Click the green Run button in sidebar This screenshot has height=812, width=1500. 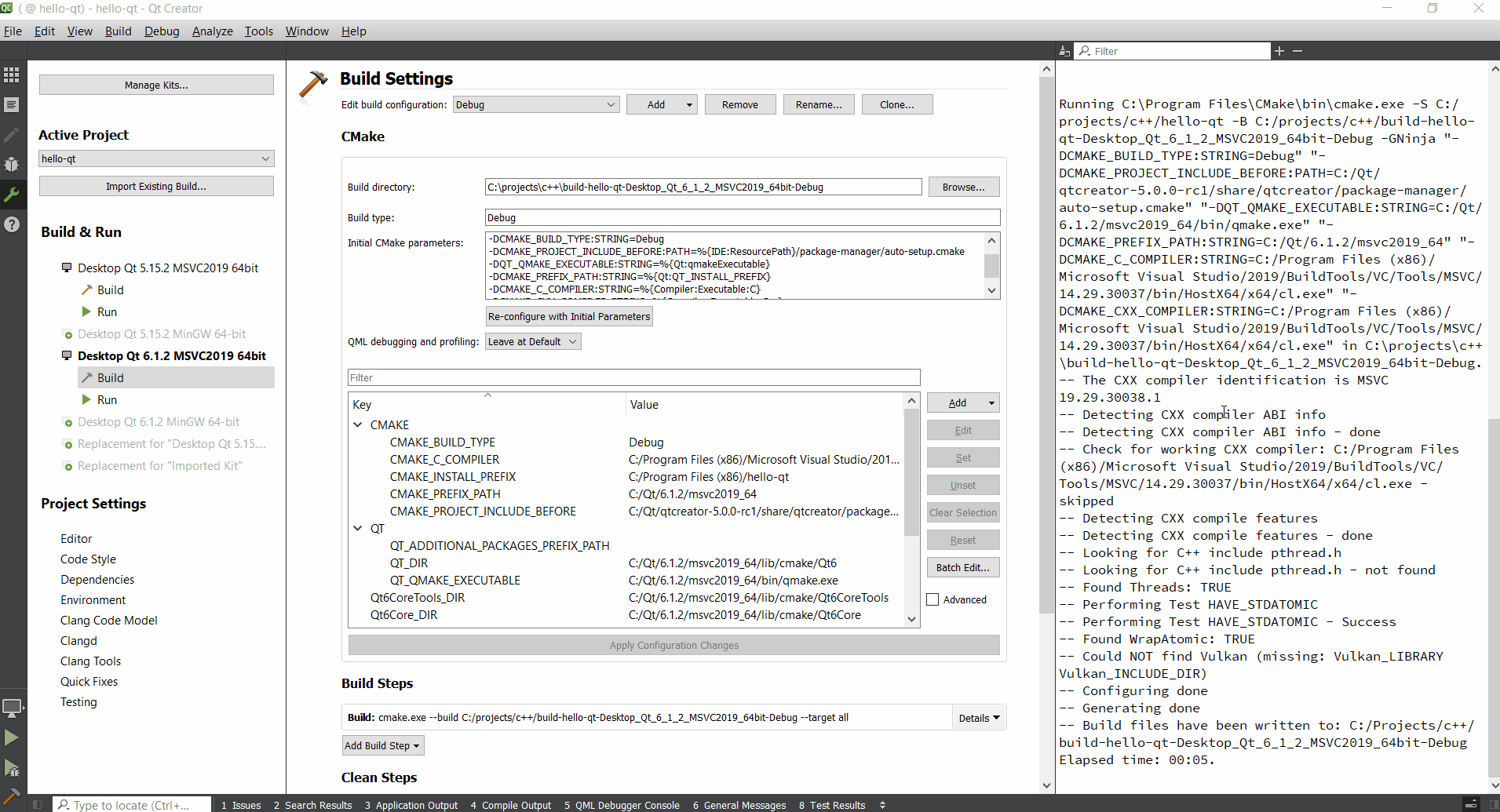pos(12,737)
